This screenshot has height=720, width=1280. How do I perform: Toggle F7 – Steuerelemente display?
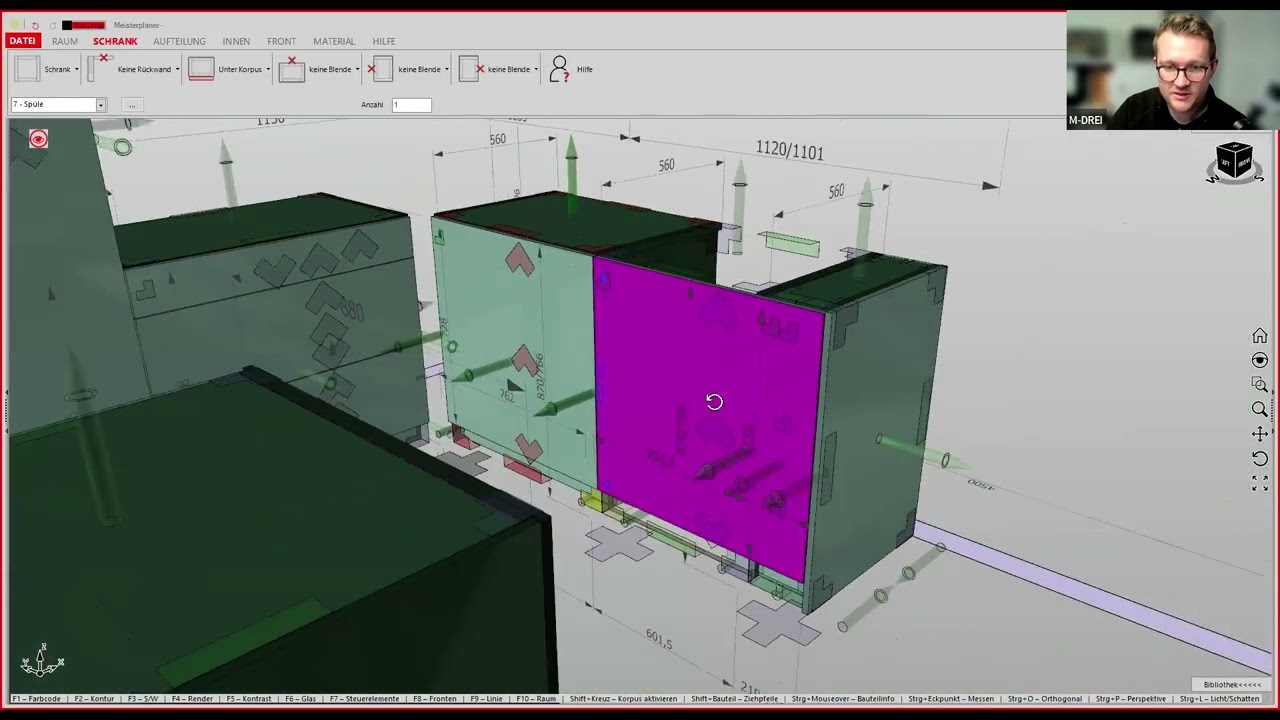(364, 699)
